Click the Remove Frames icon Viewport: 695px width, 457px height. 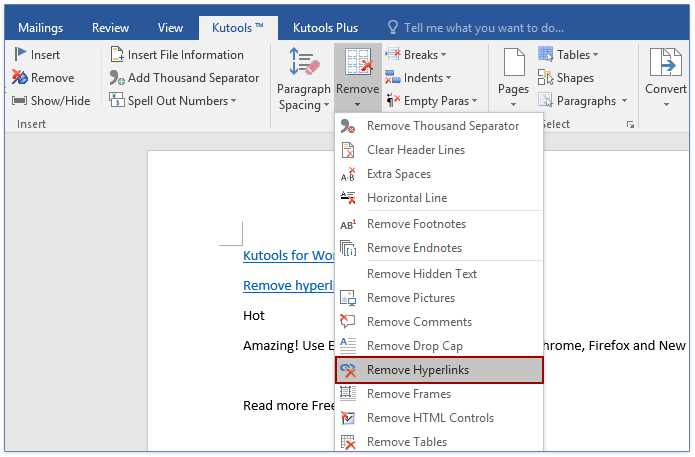tap(348, 394)
